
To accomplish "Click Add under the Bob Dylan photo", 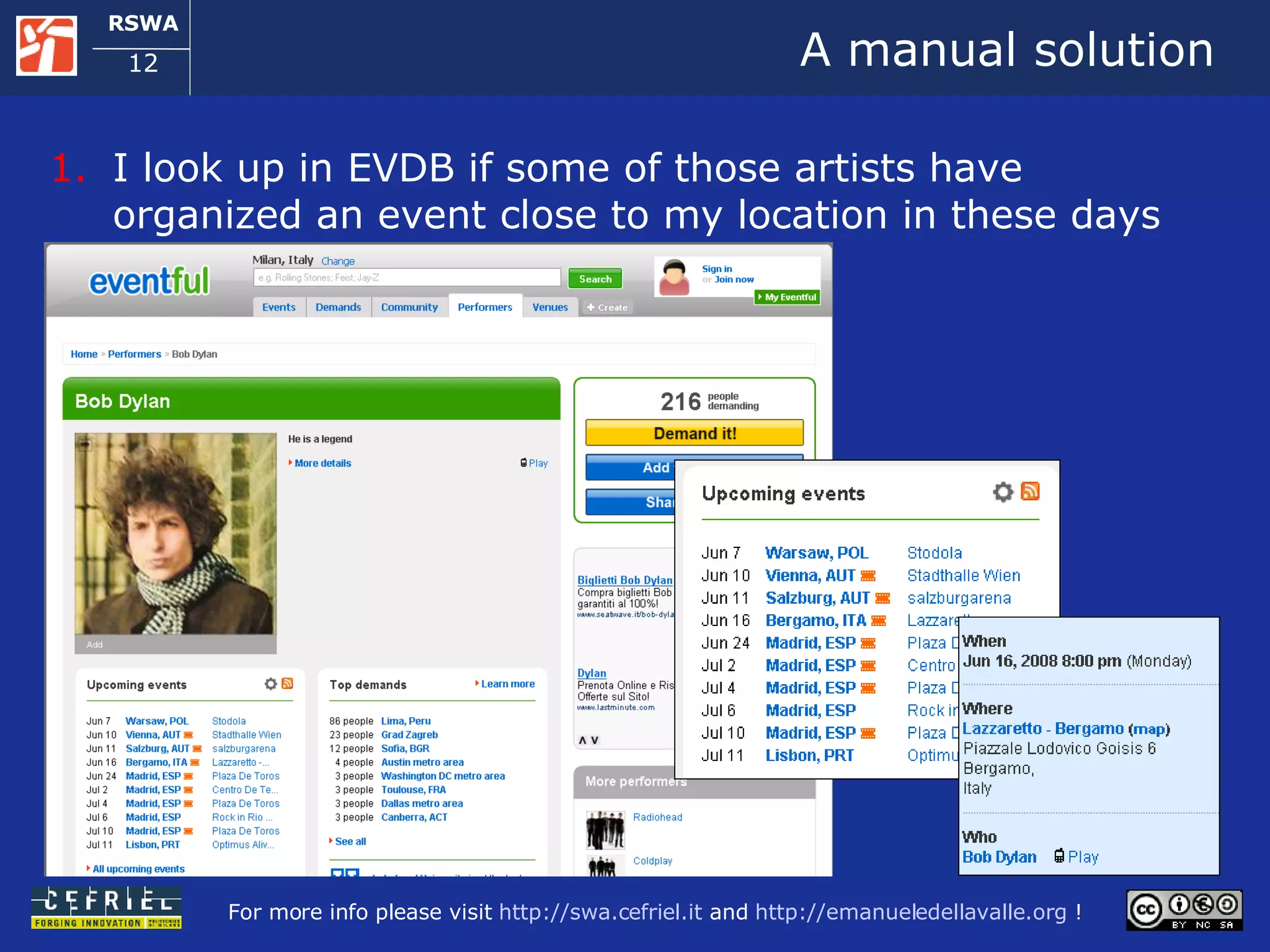I will point(94,645).
